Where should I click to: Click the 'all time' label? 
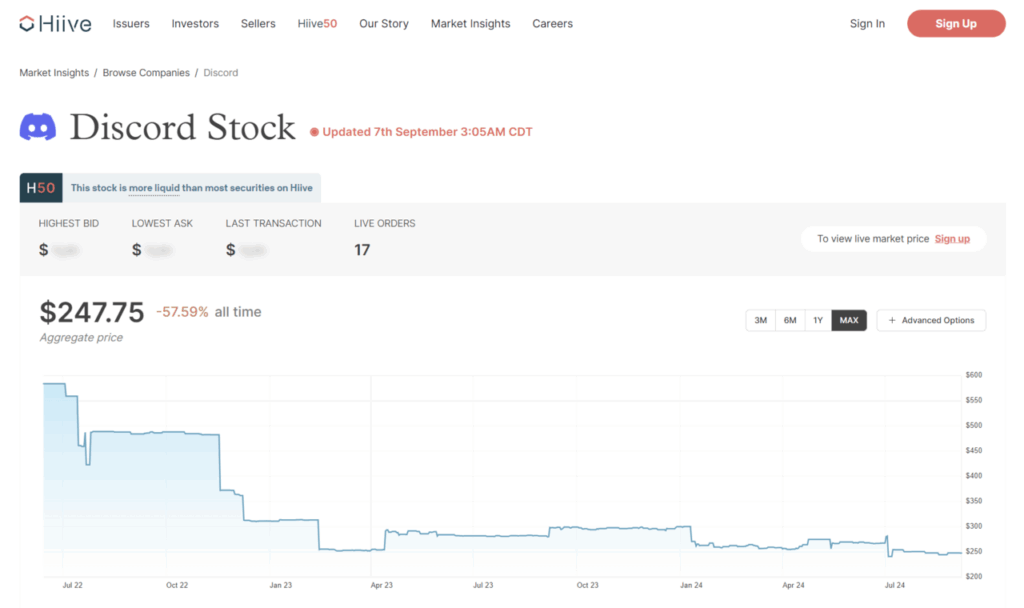(x=238, y=312)
